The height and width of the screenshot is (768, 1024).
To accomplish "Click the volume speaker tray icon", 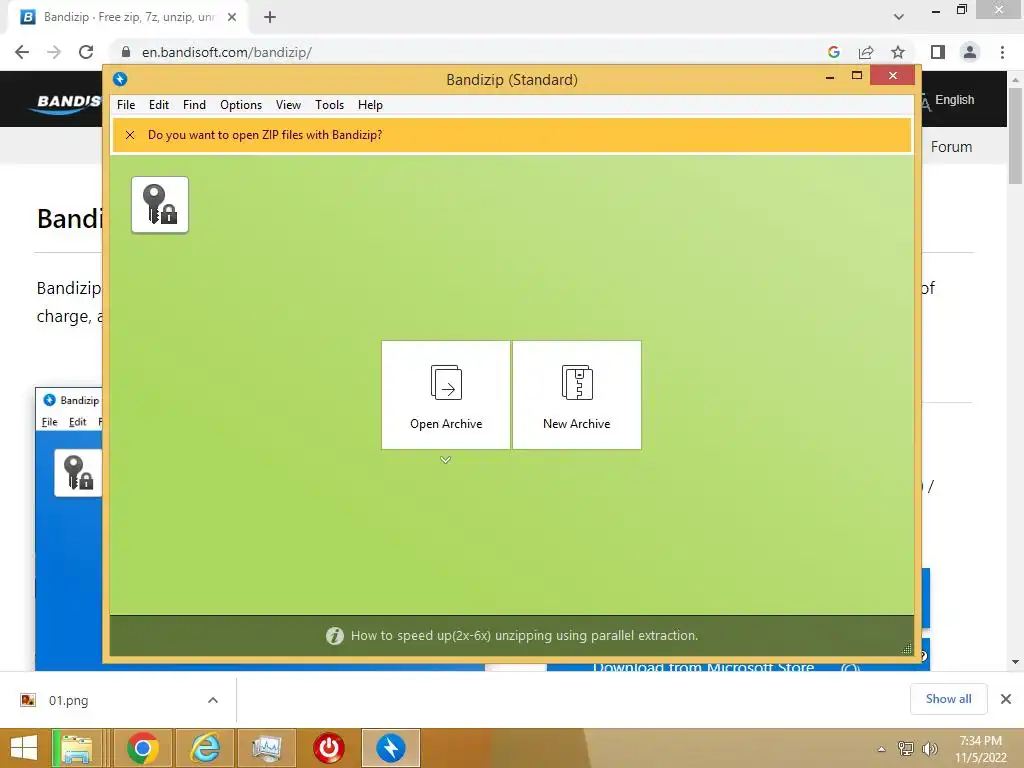I will pos(929,749).
